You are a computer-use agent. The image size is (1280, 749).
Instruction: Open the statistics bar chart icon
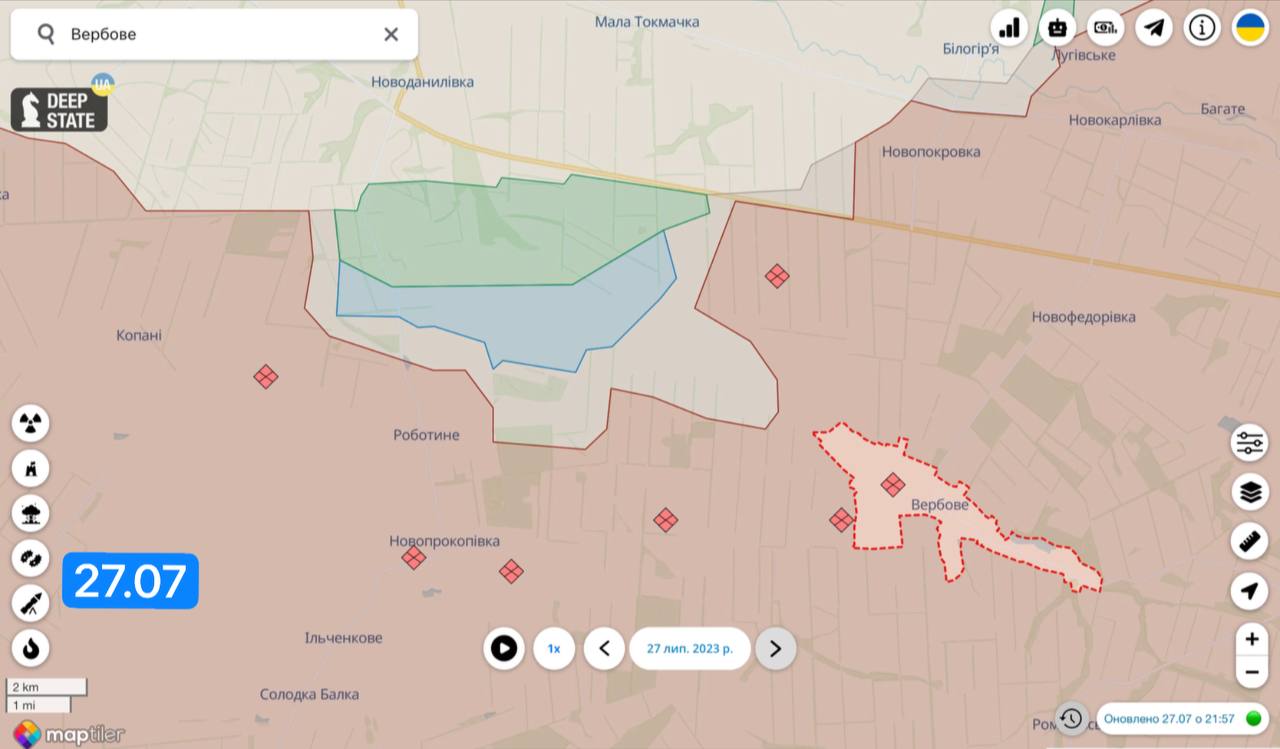coord(1009,28)
